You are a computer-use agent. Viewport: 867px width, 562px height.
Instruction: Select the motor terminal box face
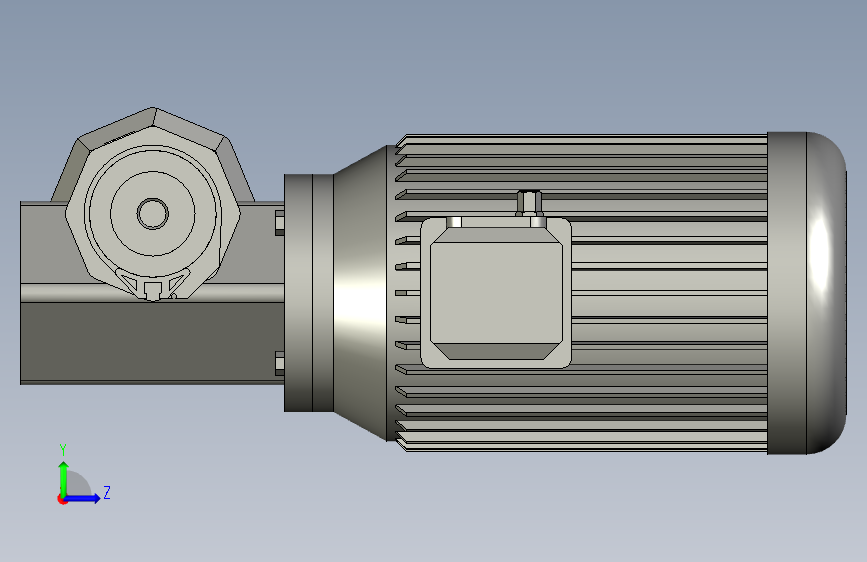coord(496,293)
